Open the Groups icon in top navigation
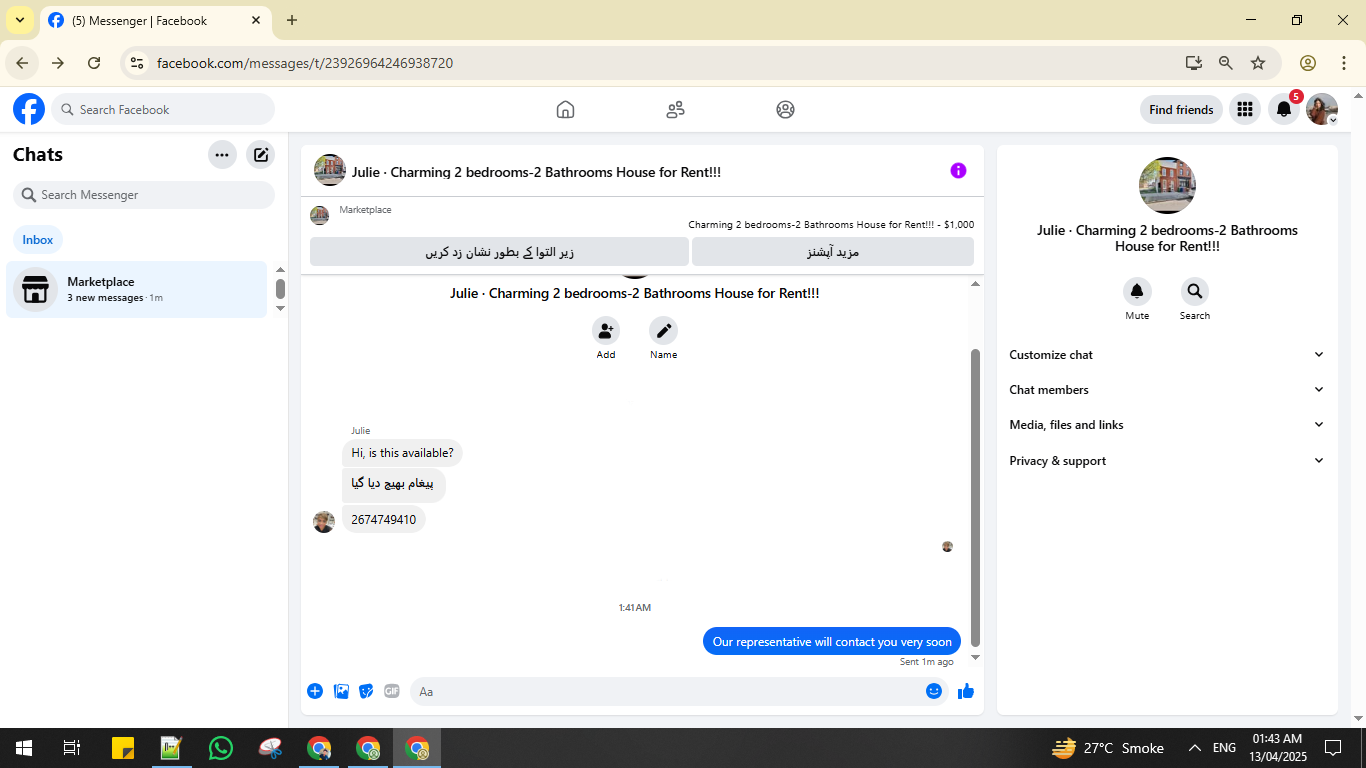1366x768 pixels. (785, 110)
